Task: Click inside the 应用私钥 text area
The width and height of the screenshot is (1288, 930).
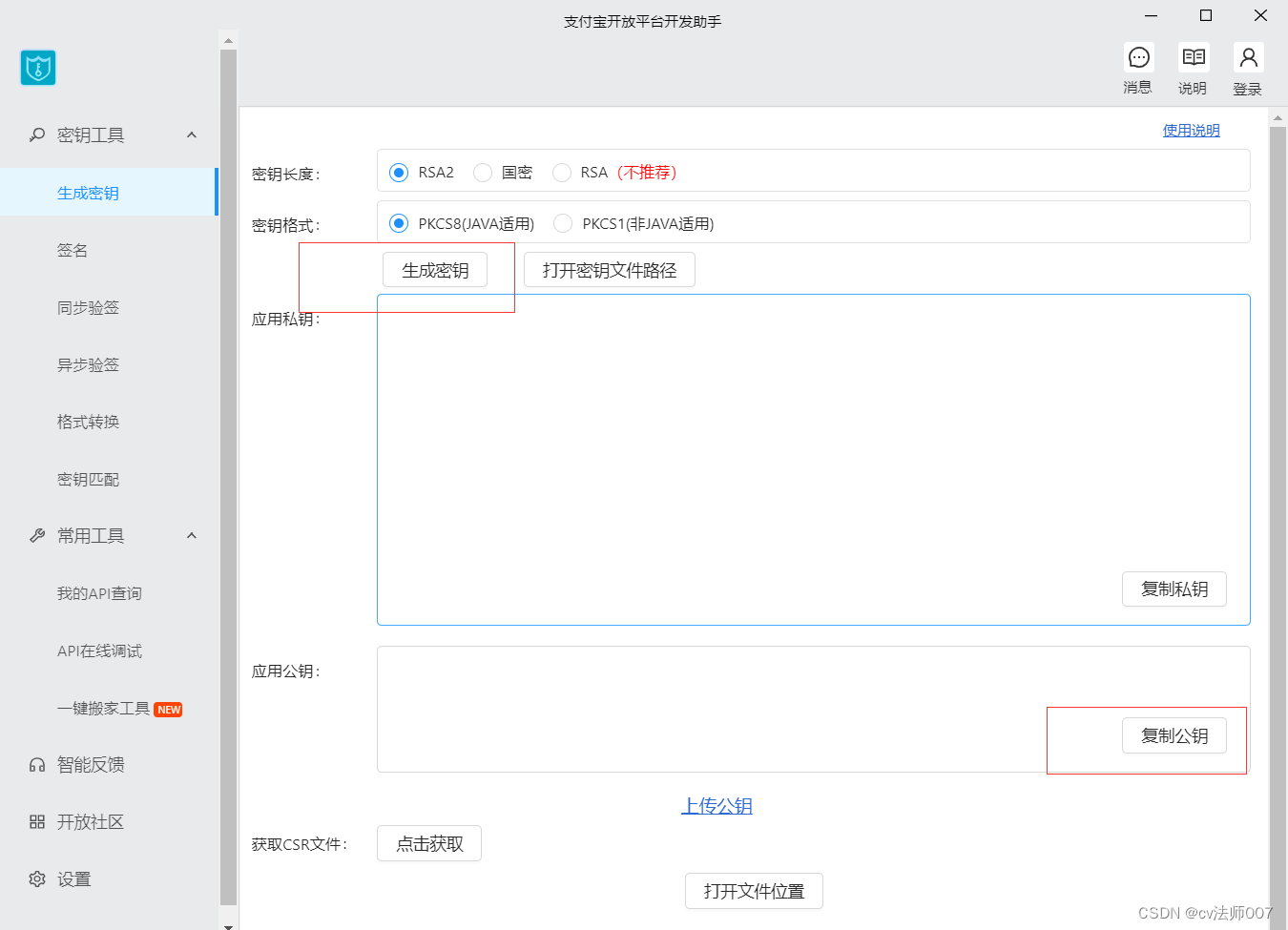Action: [x=813, y=460]
